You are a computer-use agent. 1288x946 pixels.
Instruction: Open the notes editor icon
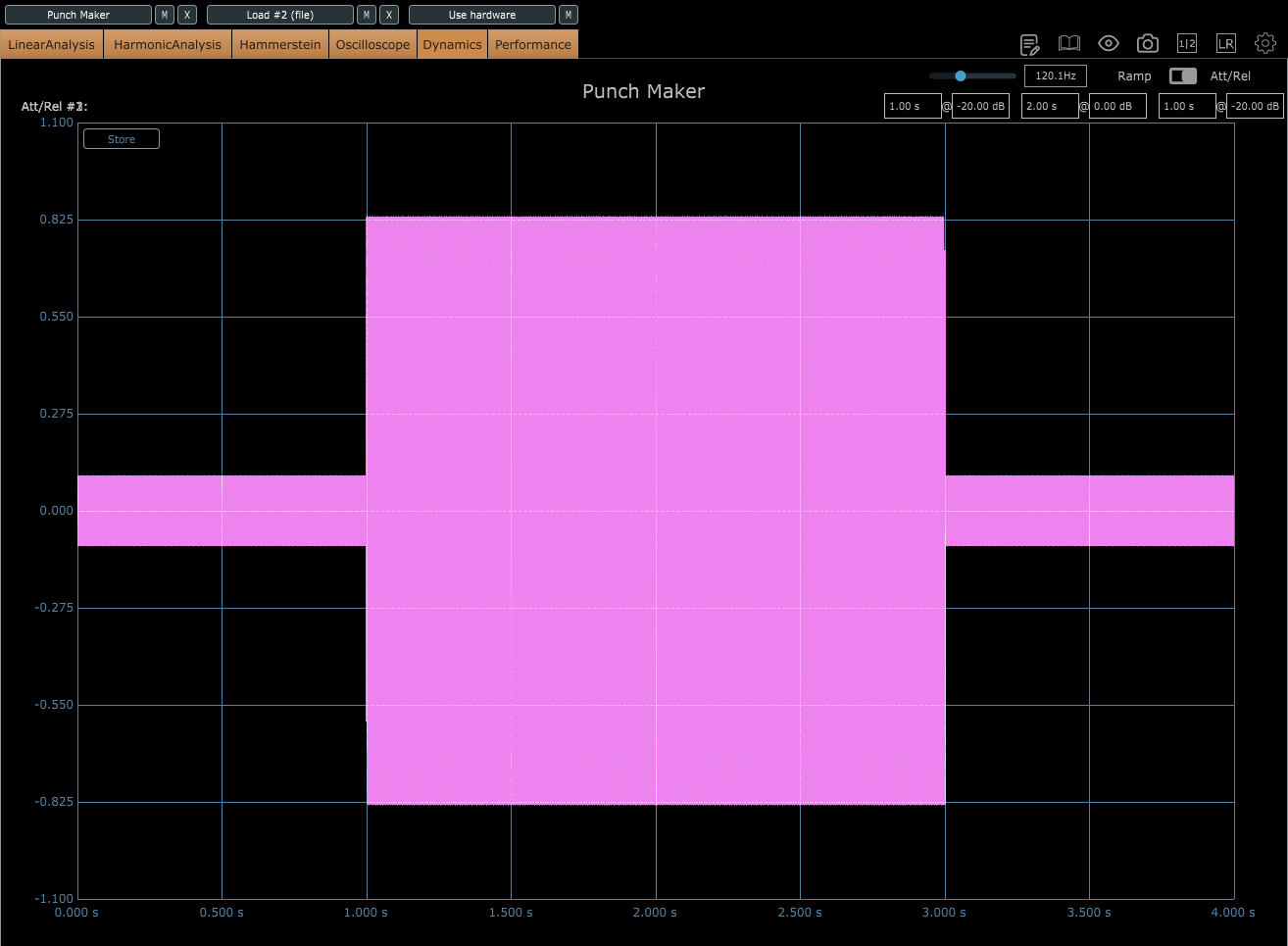[x=1029, y=44]
